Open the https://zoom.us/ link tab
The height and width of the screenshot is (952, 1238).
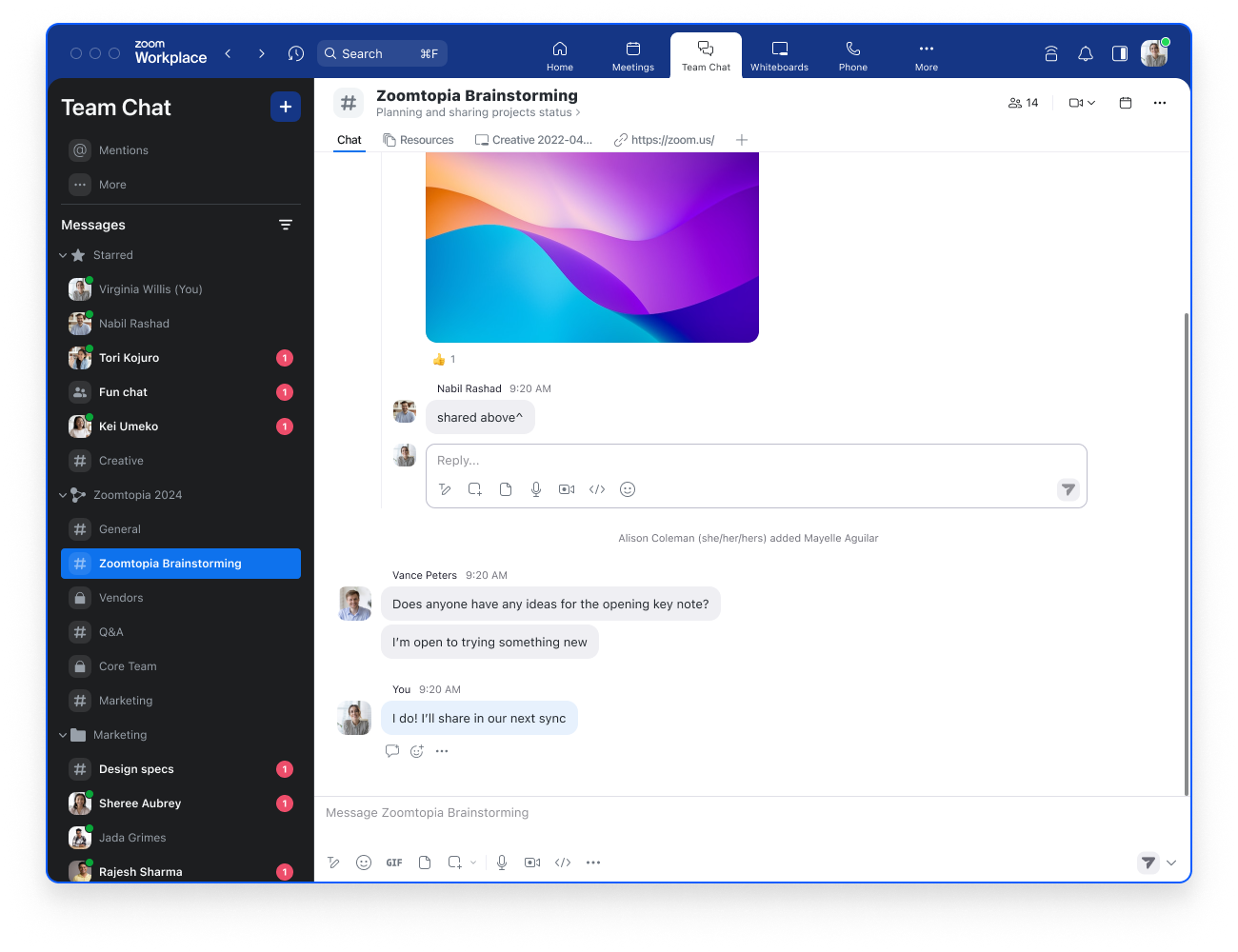coord(665,140)
